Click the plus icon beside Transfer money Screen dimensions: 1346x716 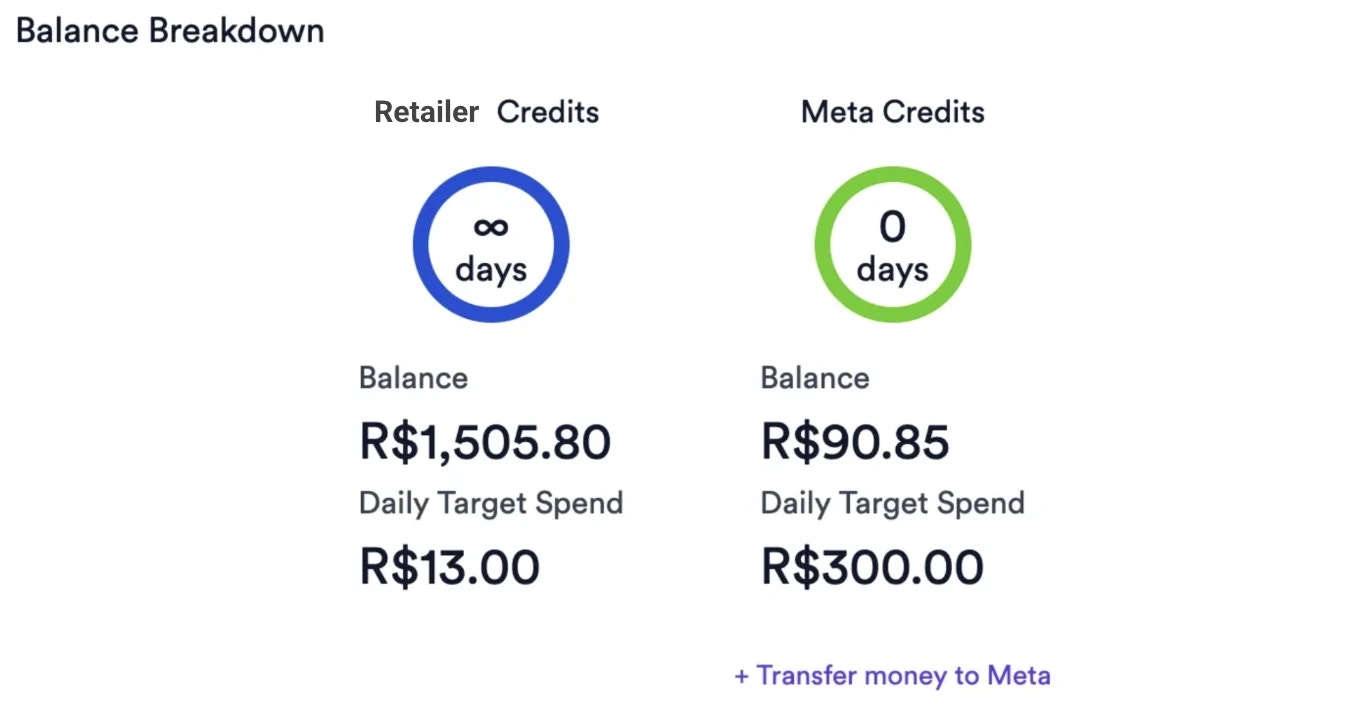(x=740, y=675)
